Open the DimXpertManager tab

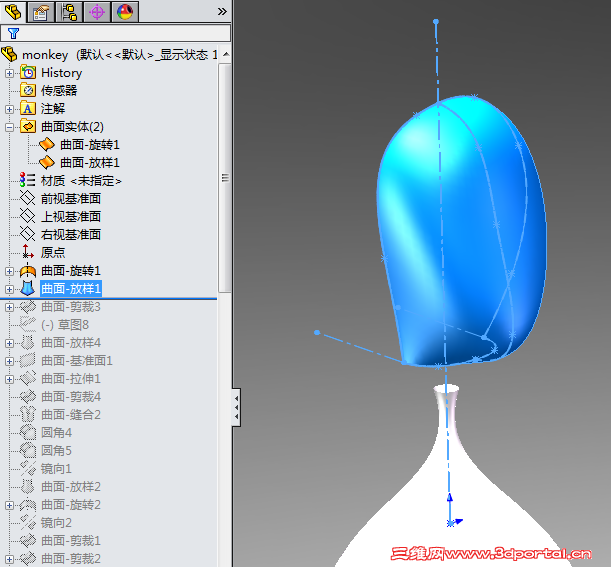[97, 12]
